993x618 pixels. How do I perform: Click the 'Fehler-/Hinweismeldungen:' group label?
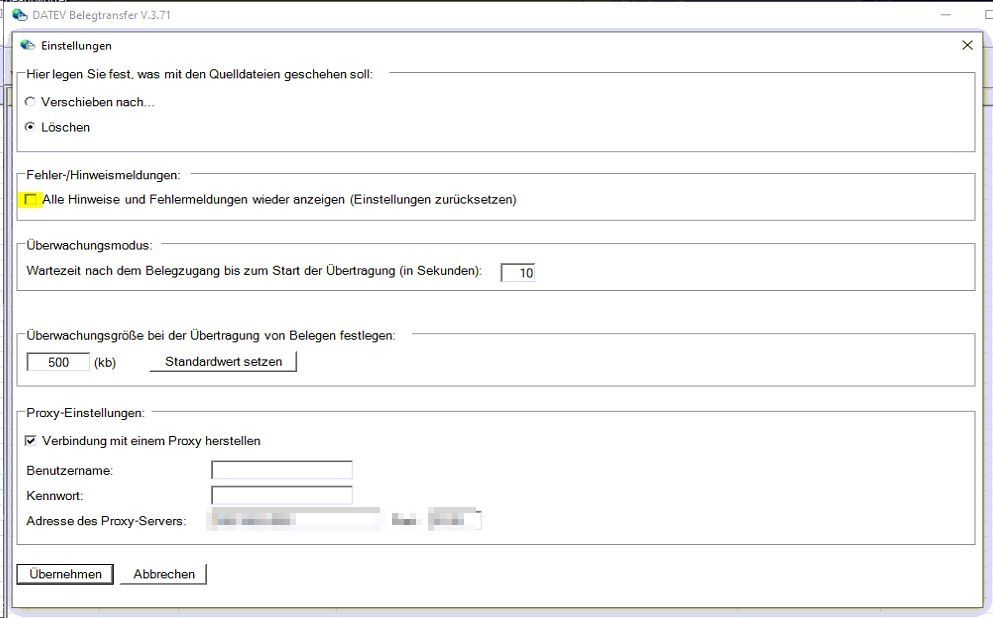pyautogui.click(x=103, y=175)
